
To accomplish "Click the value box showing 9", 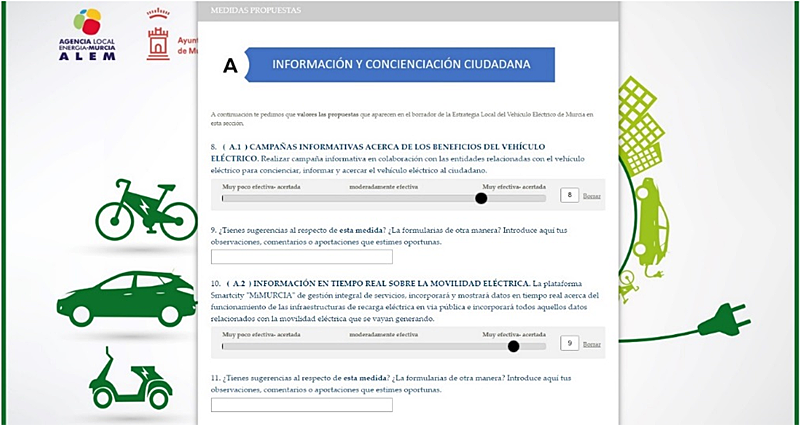I will click(x=569, y=343).
